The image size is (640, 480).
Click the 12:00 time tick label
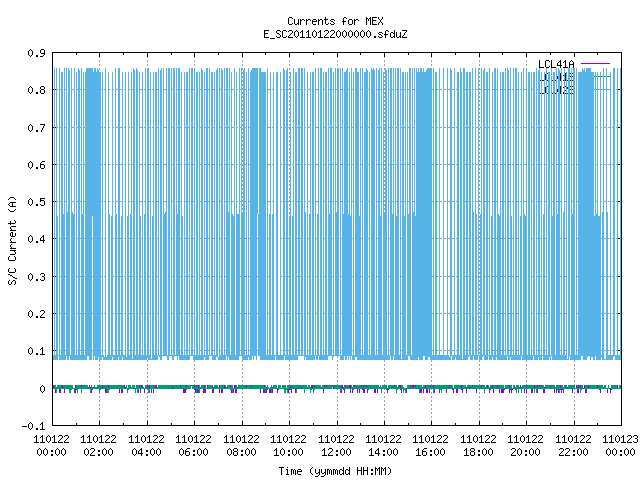[x=336, y=452]
